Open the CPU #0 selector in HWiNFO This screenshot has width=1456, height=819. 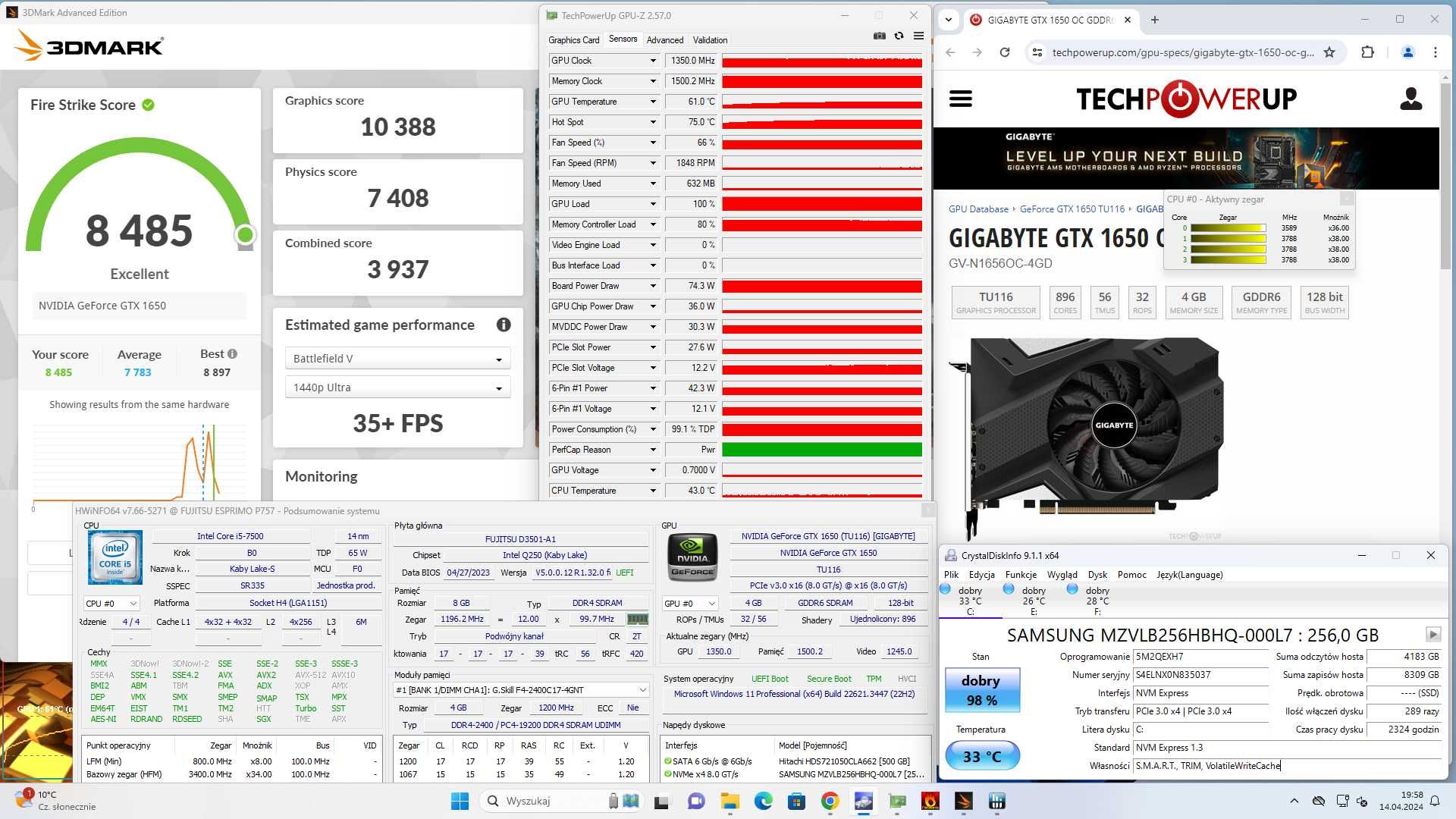pos(111,604)
